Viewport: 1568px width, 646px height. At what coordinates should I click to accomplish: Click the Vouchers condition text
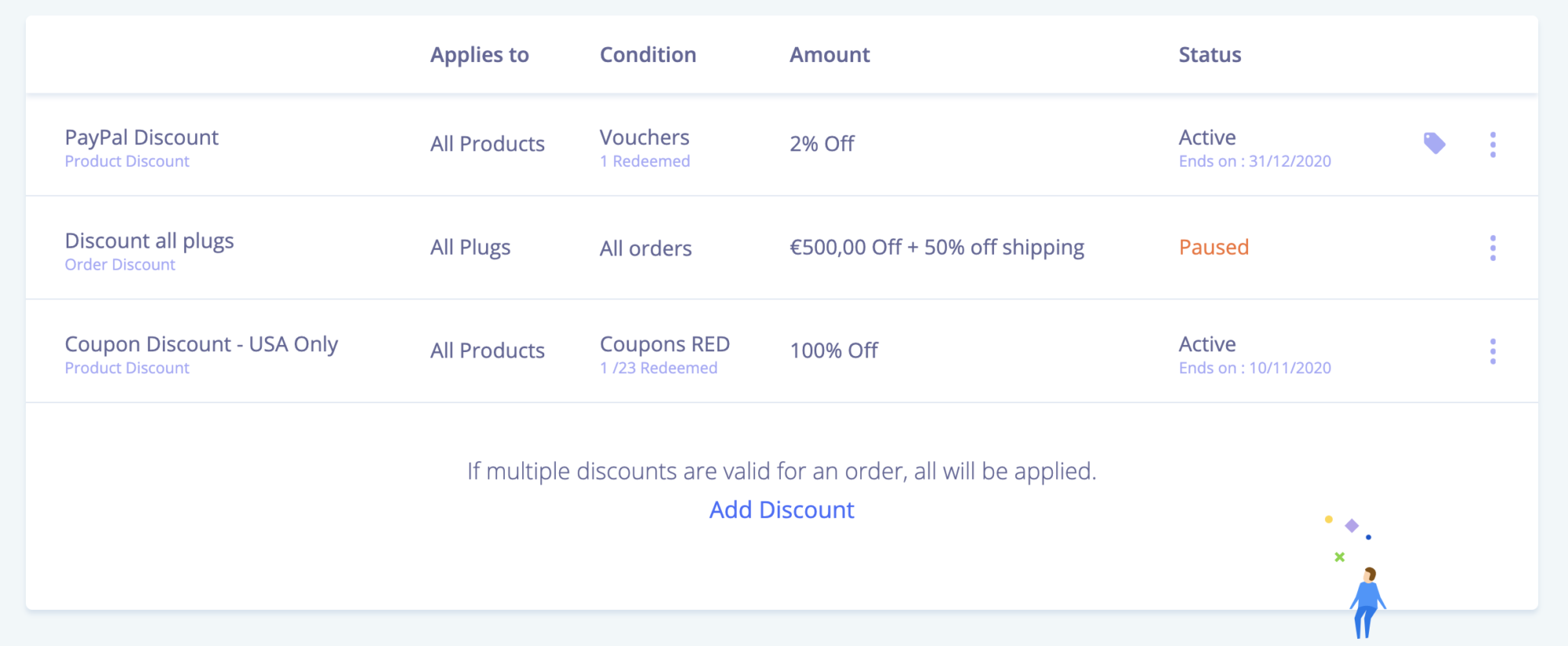pyautogui.click(x=644, y=137)
